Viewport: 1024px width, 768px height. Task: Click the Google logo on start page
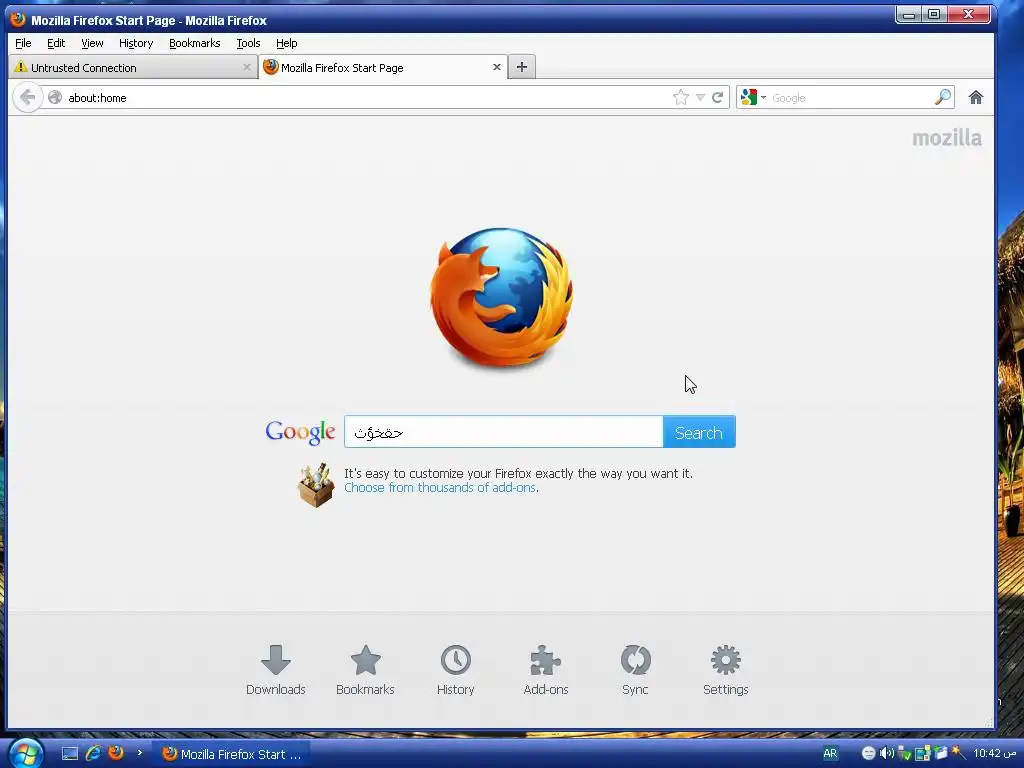pos(300,432)
